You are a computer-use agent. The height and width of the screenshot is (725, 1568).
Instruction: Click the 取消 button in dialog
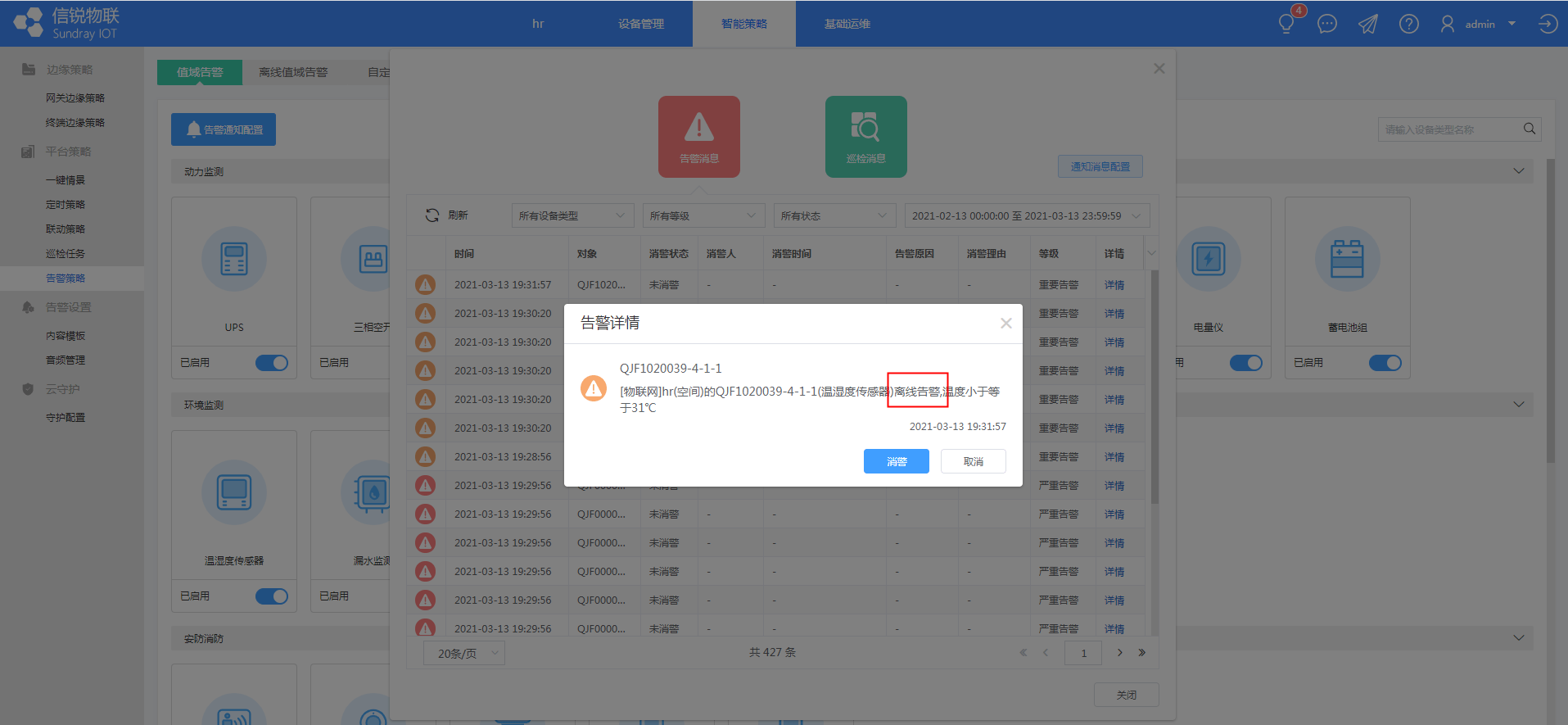point(974,461)
